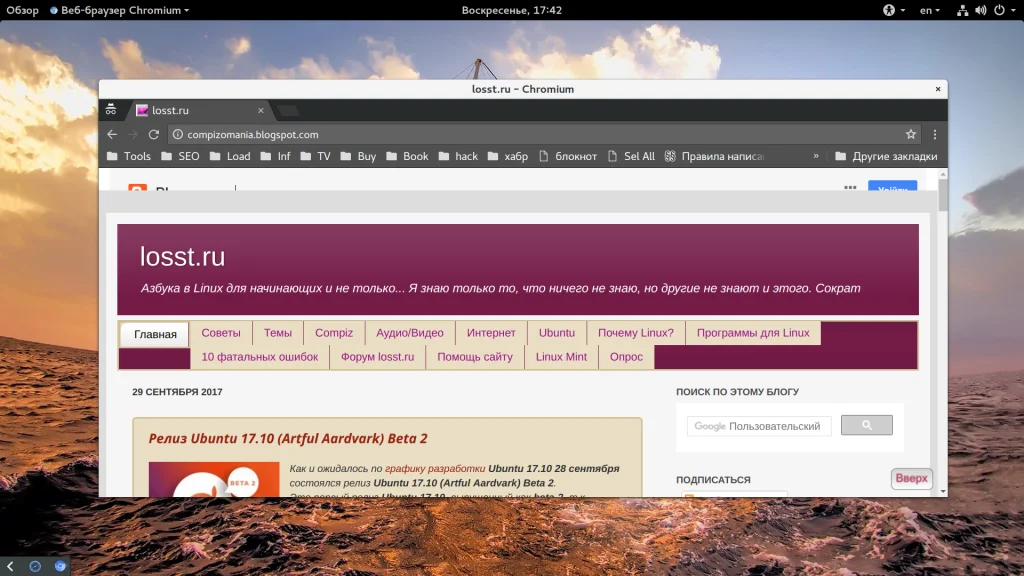Screen dimensions: 1024x576
Task: Open Форум losst.ru link
Action: point(377,357)
